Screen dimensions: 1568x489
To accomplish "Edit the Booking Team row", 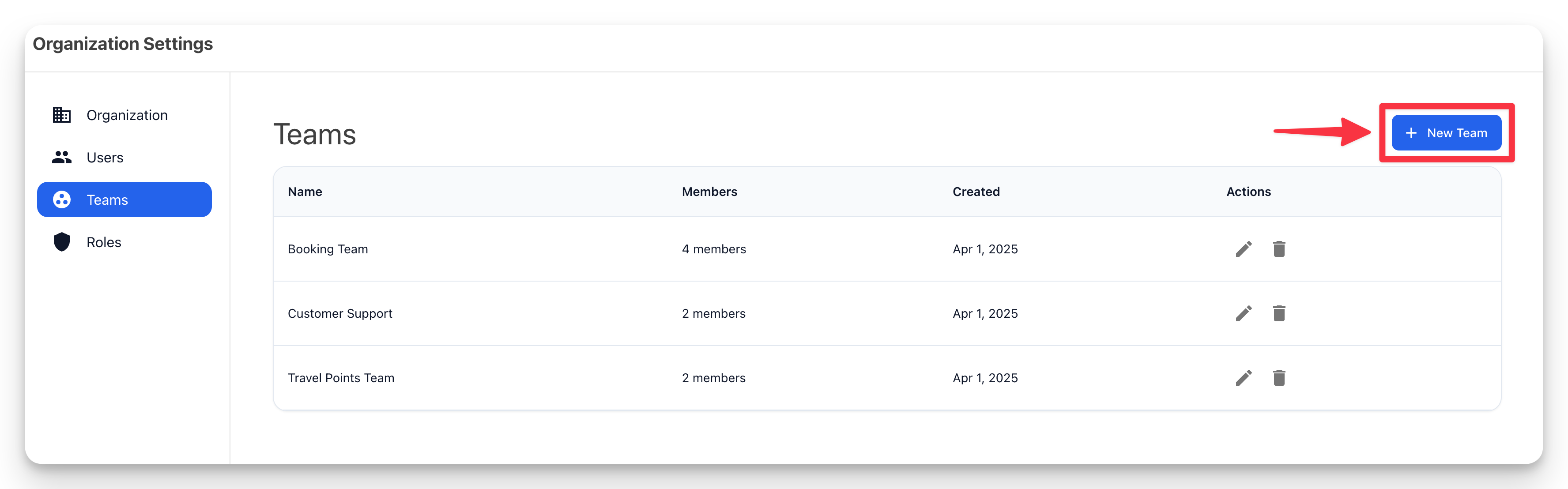I will [1244, 249].
